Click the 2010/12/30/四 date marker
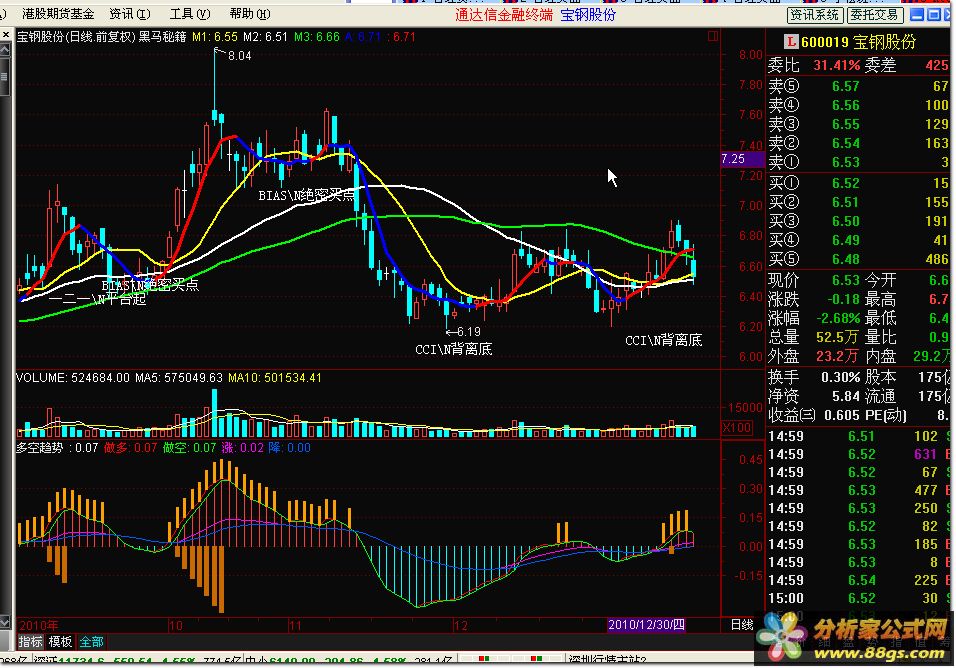 646,625
